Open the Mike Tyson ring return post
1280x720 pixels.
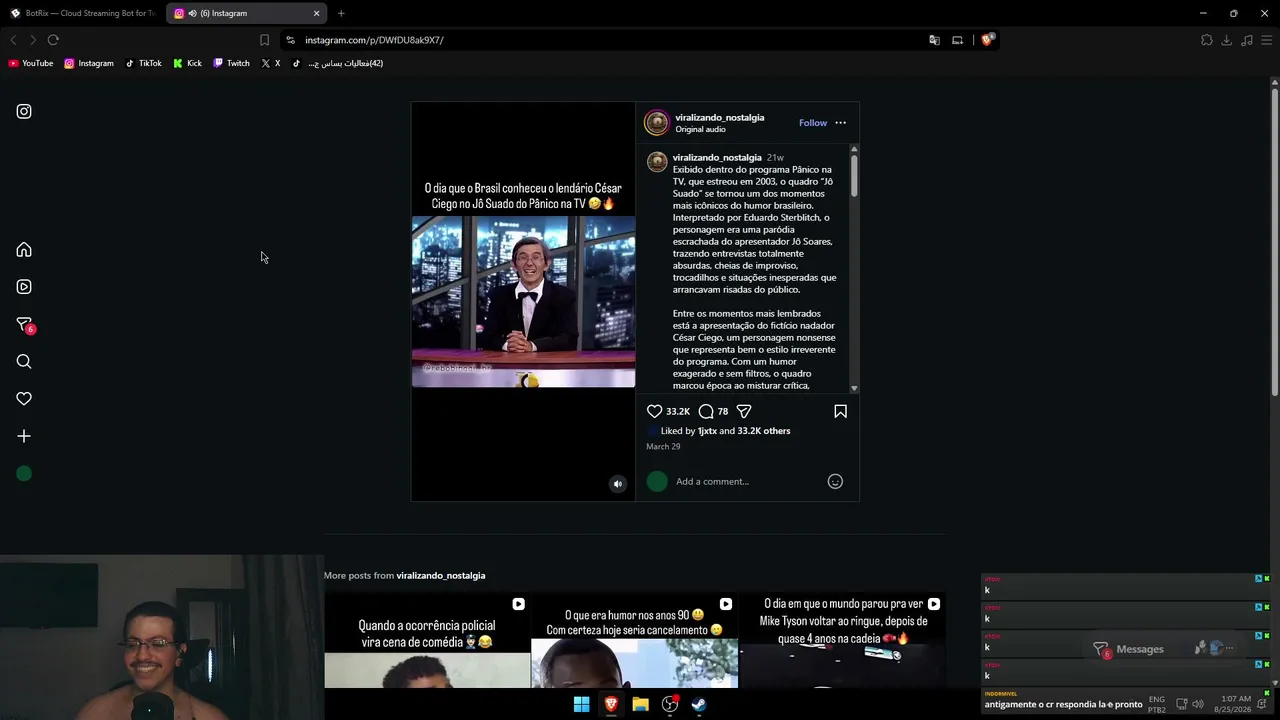tap(842, 641)
